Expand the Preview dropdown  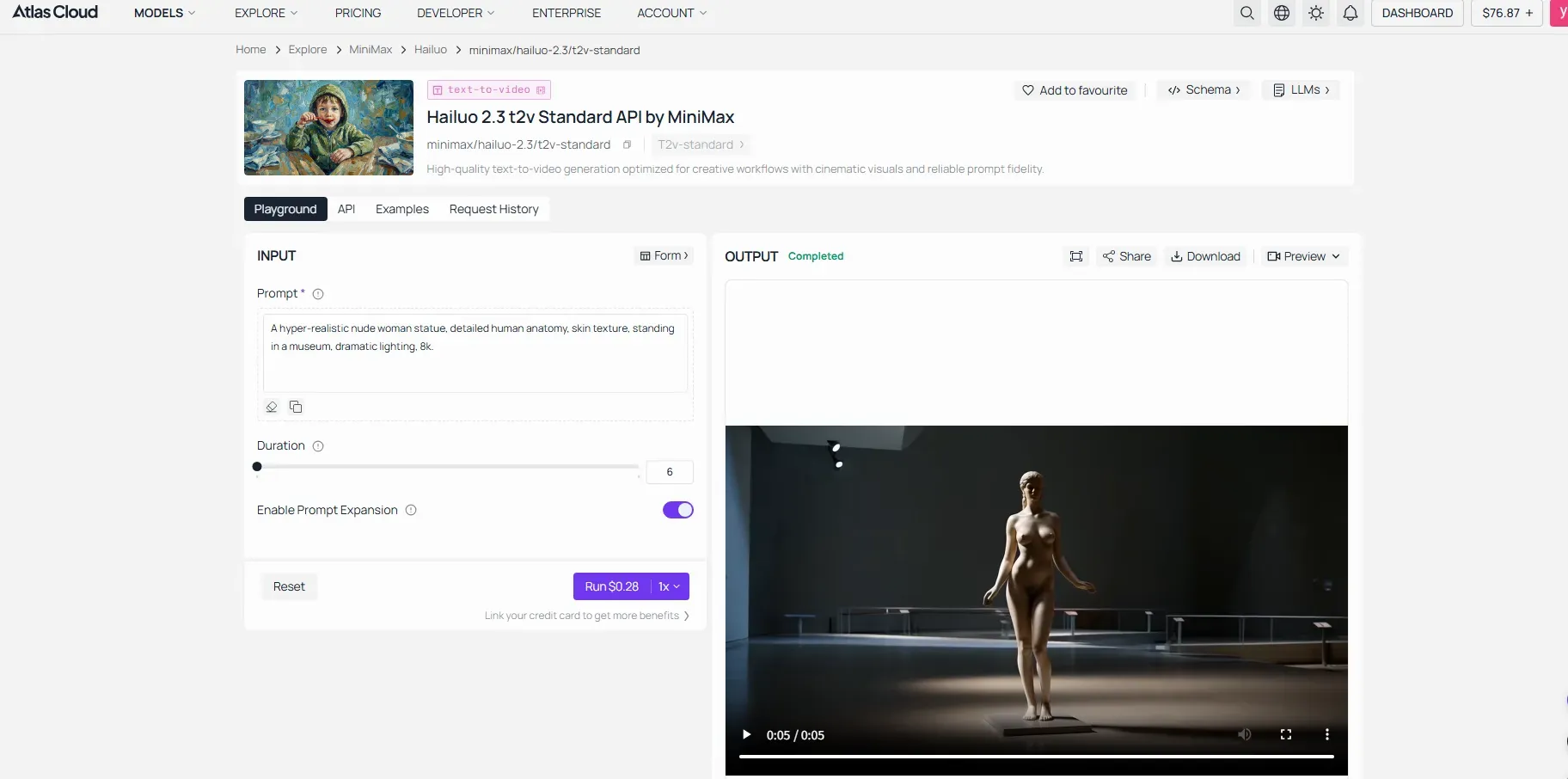[x=1303, y=256]
